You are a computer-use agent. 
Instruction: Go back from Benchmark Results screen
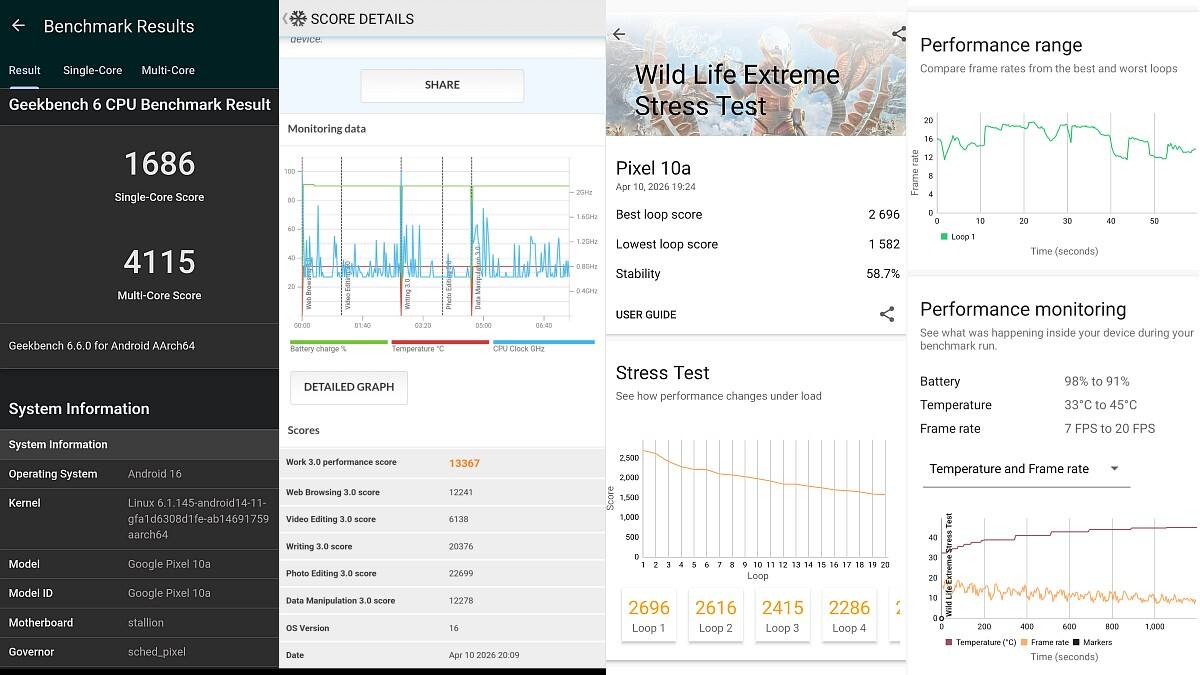click(18, 26)
